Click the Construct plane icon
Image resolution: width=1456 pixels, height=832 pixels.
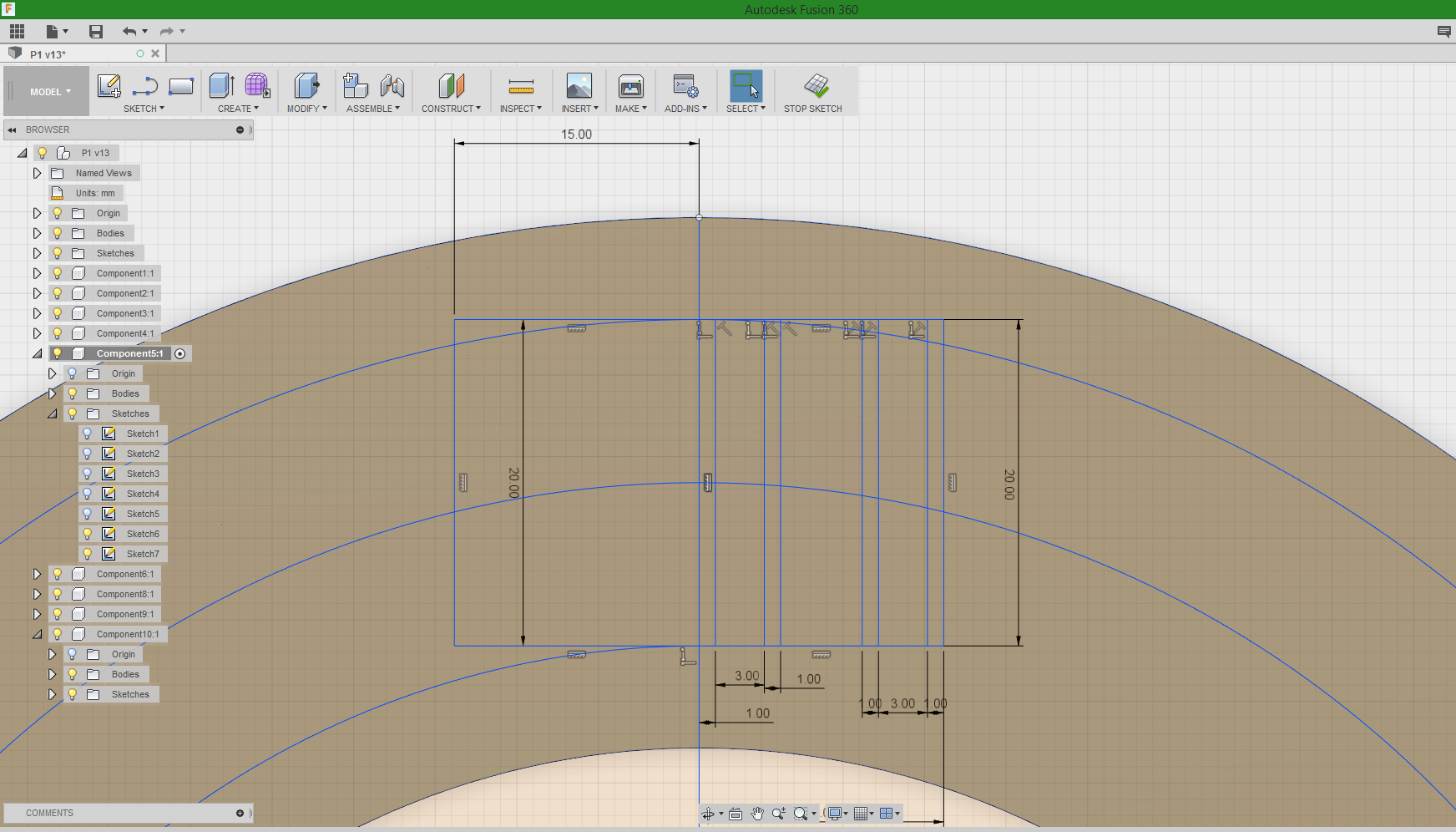[451, 85]
